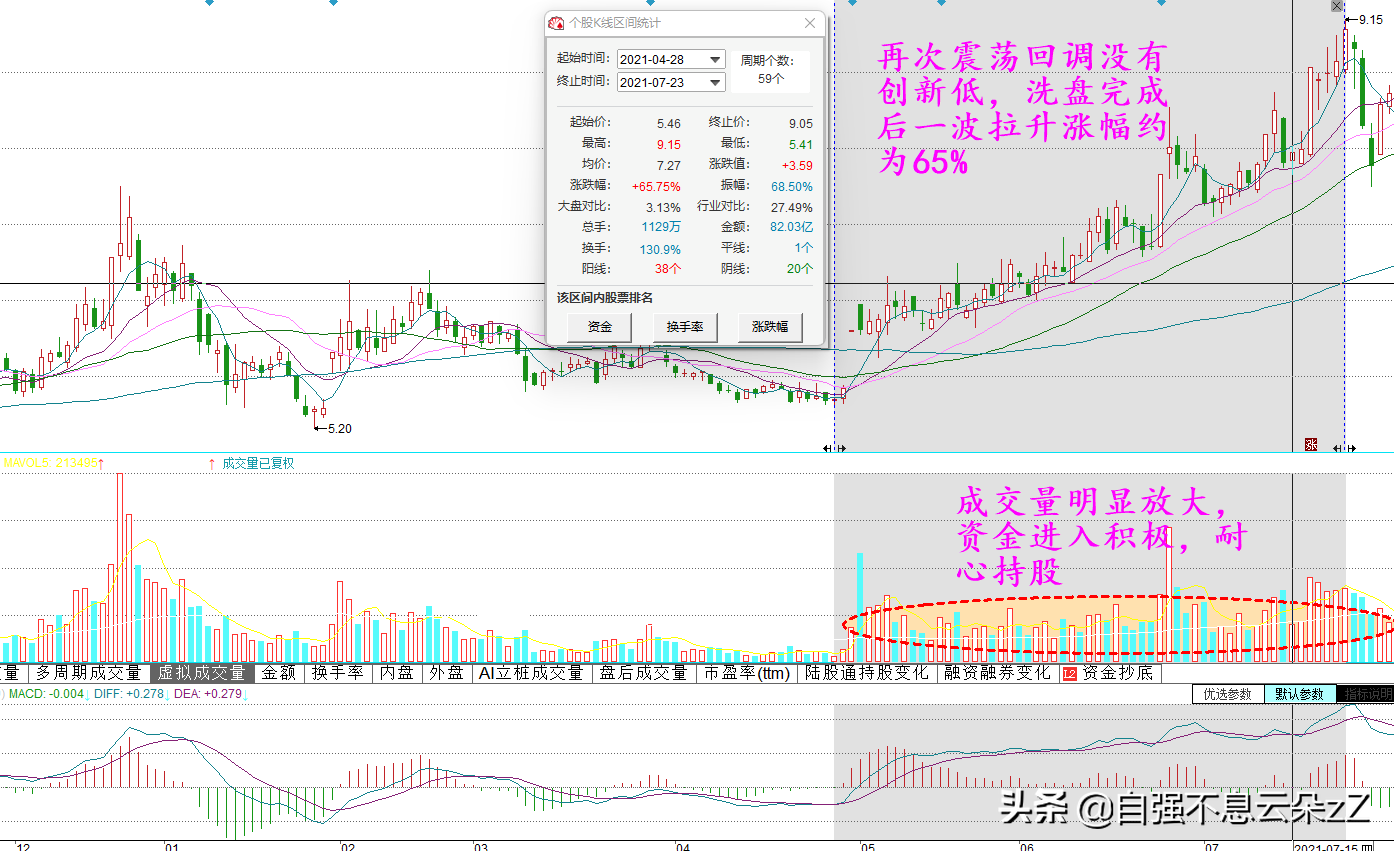The width and height of the screenshot is (1394, 851).
Task: Switch to the 内盘 indicator tab
Action: 396,673
